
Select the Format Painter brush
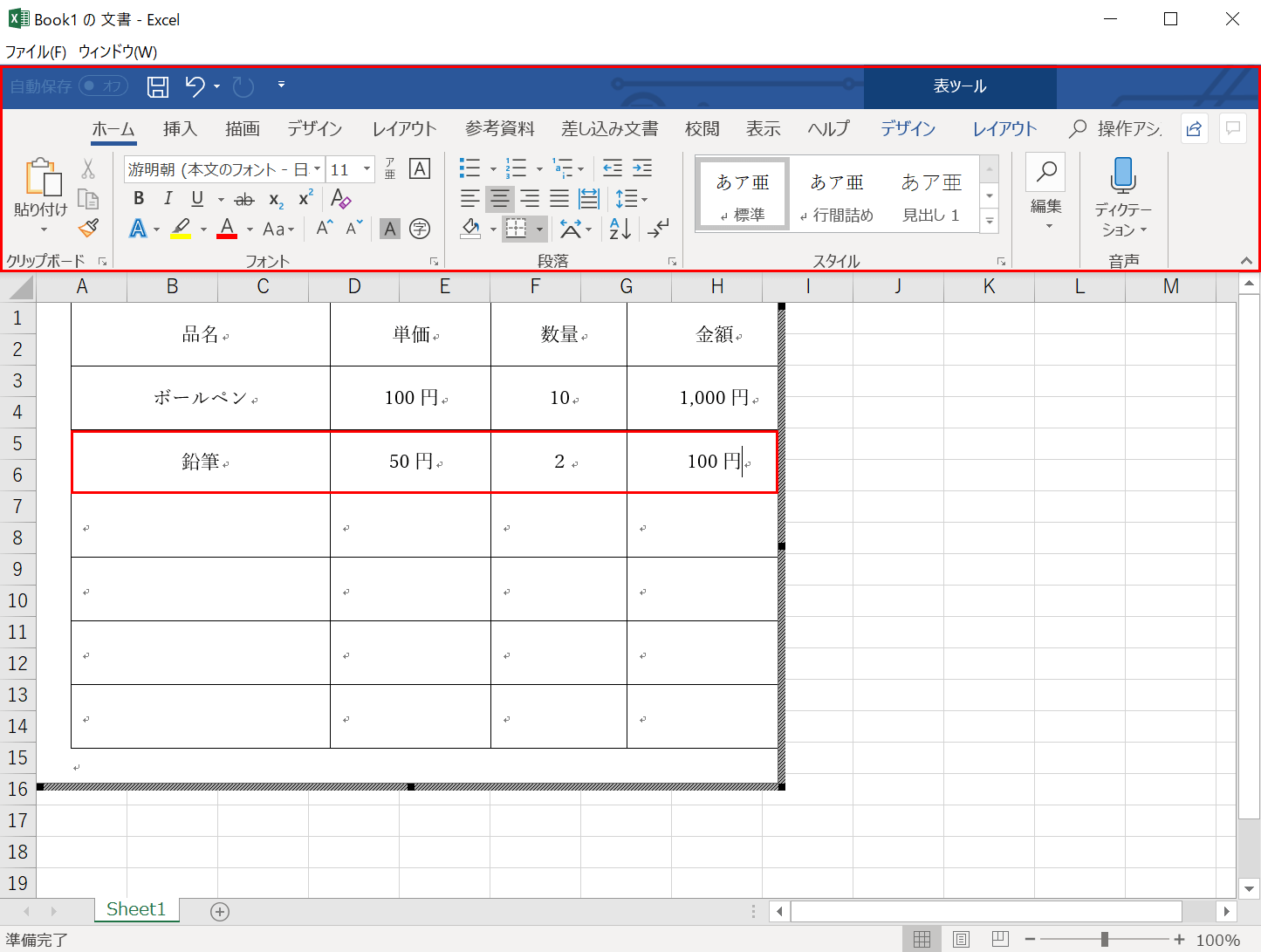tap(88, 229)
